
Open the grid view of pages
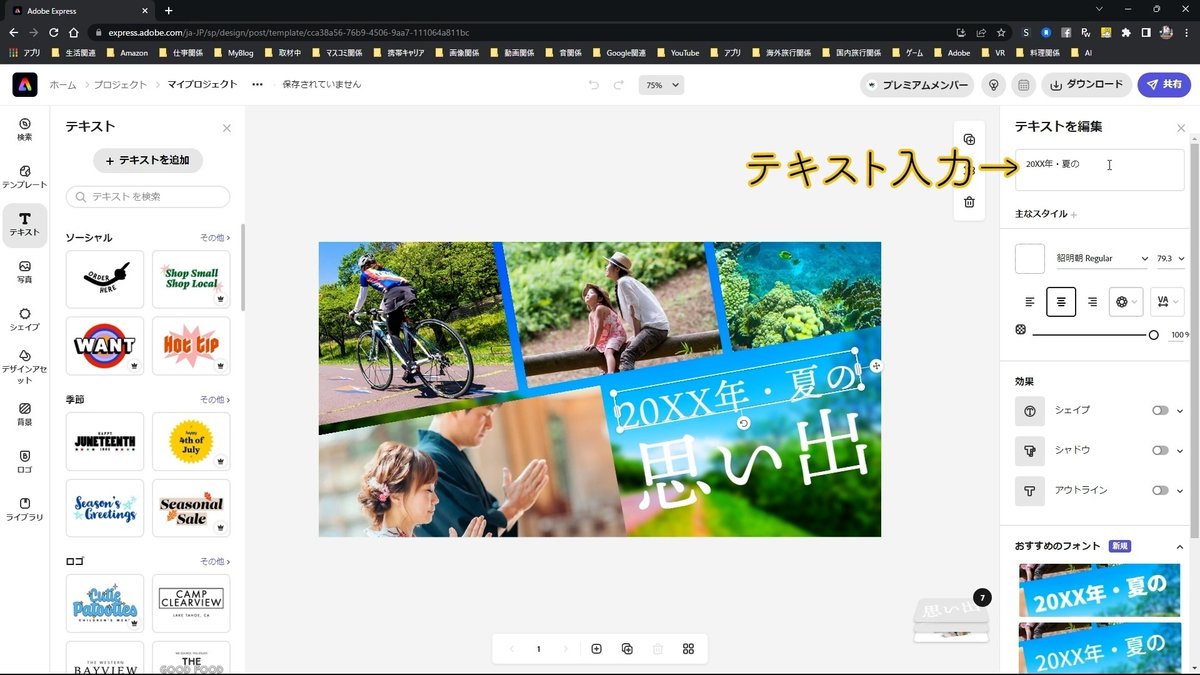(x=688, y=649)
